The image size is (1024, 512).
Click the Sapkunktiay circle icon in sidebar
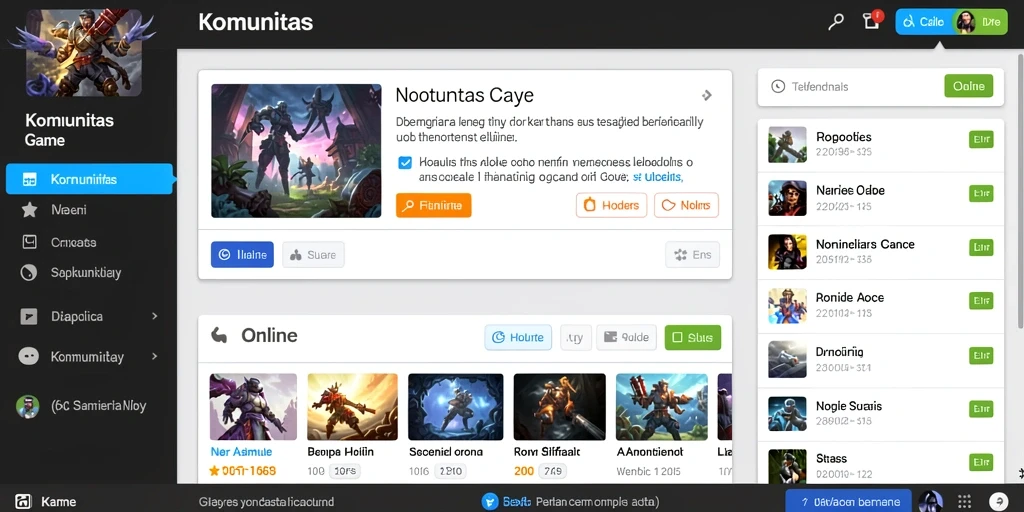(x=29, y=273)
